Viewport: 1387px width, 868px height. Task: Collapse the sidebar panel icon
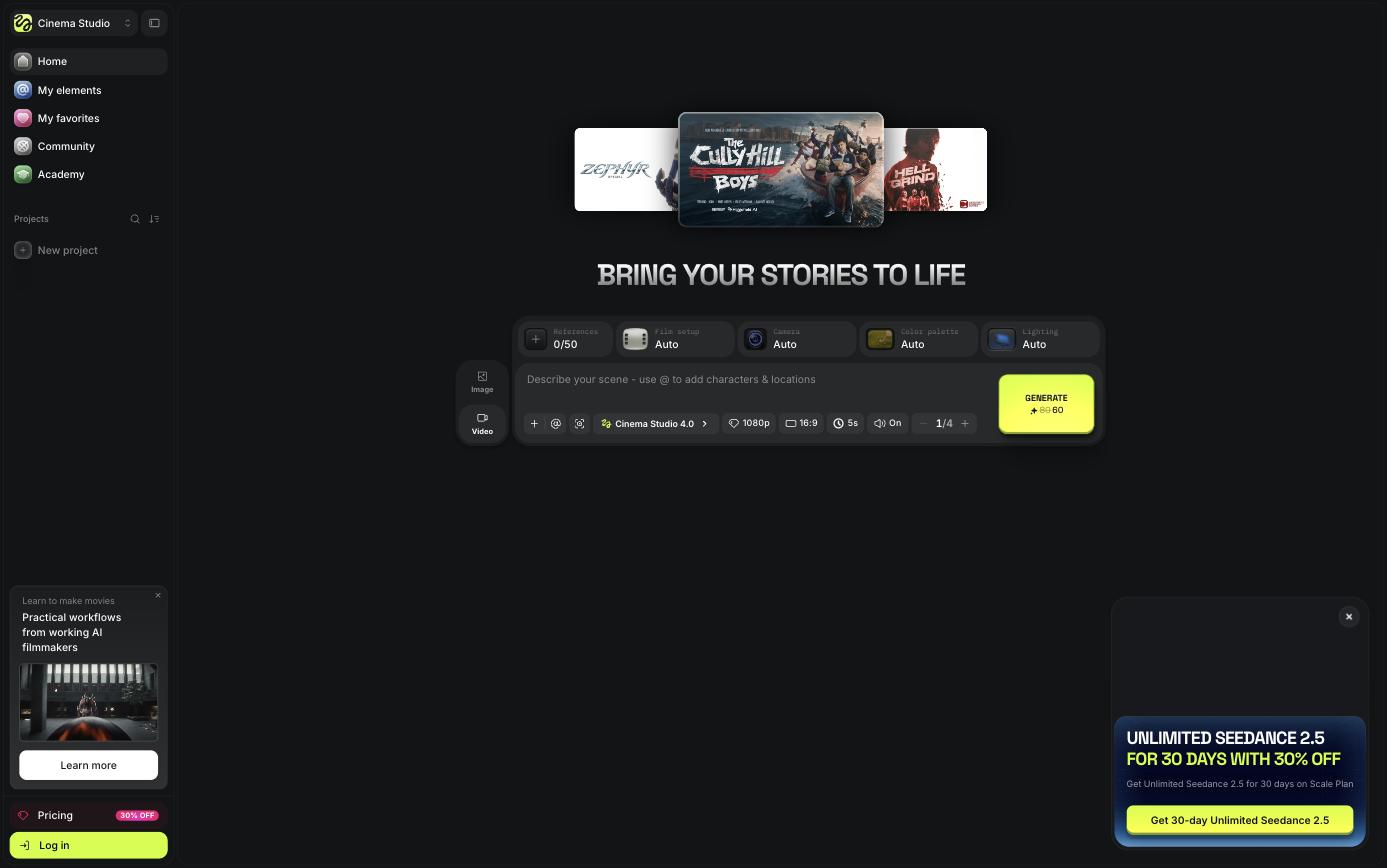tap(154, 23)
